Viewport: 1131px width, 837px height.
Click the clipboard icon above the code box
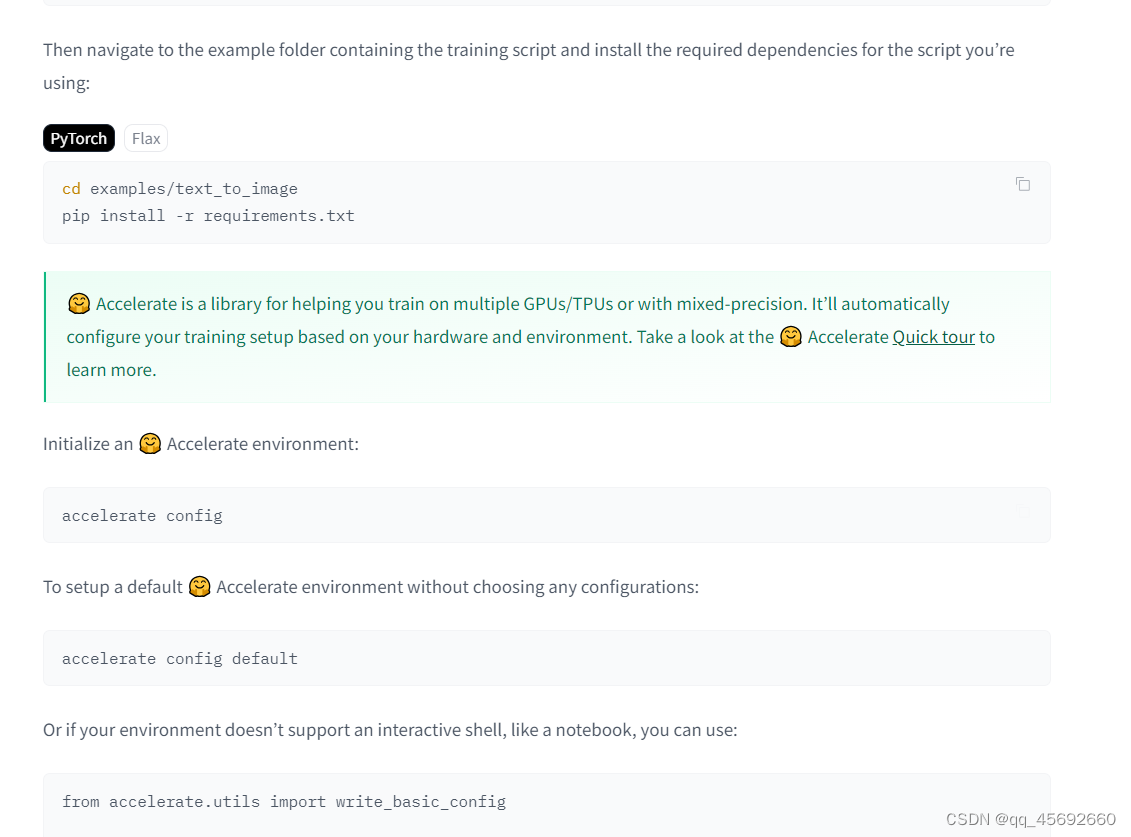tap(1022, 184)
